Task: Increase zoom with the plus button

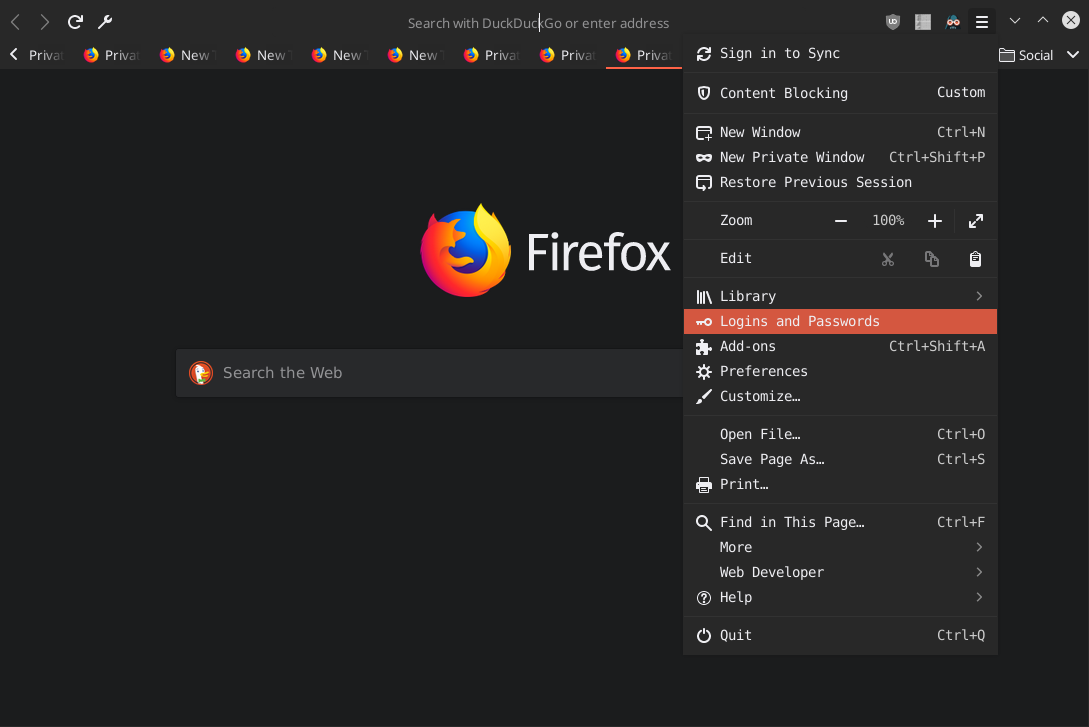Action: click(935, 221)
